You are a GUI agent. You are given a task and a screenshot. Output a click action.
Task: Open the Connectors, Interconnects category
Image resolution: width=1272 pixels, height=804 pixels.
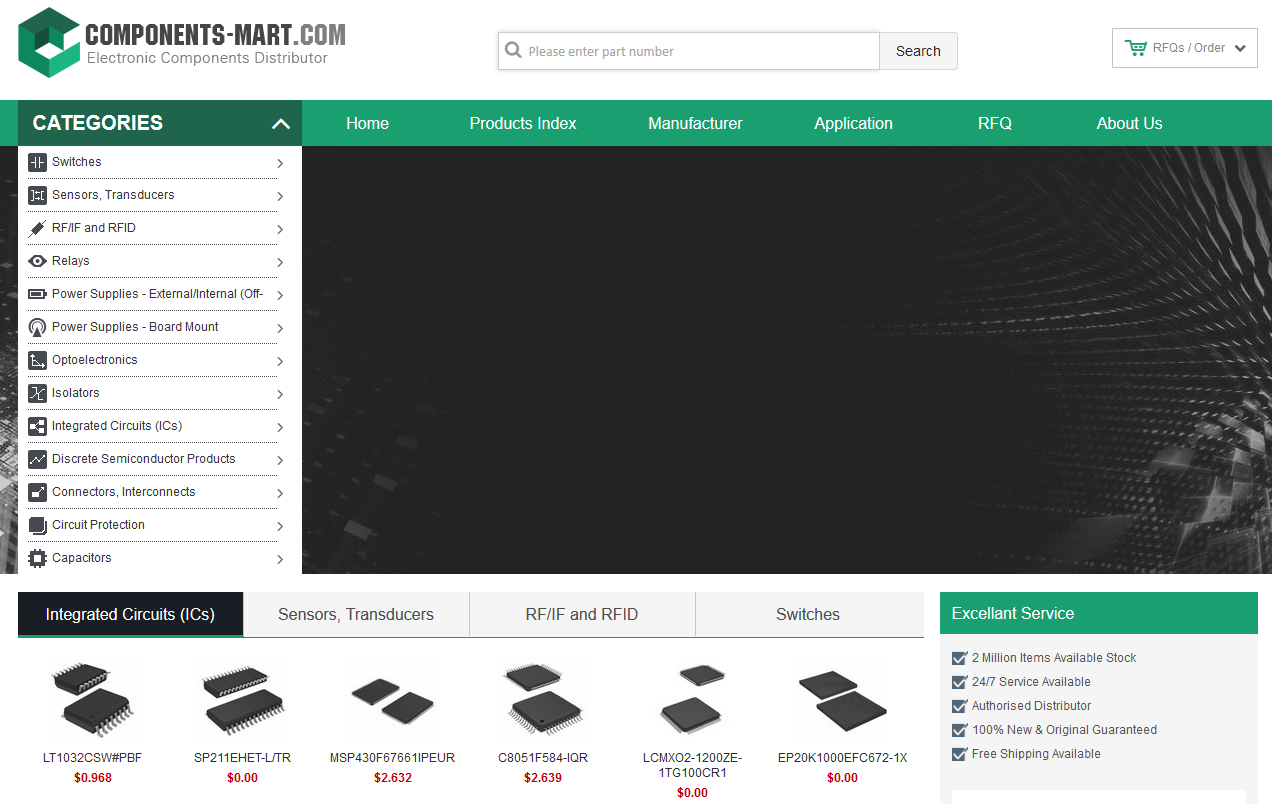click(124, 492)
